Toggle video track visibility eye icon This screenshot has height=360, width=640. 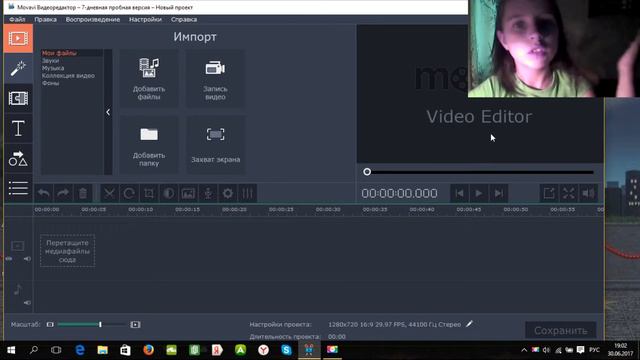click(x=9, y=259)
